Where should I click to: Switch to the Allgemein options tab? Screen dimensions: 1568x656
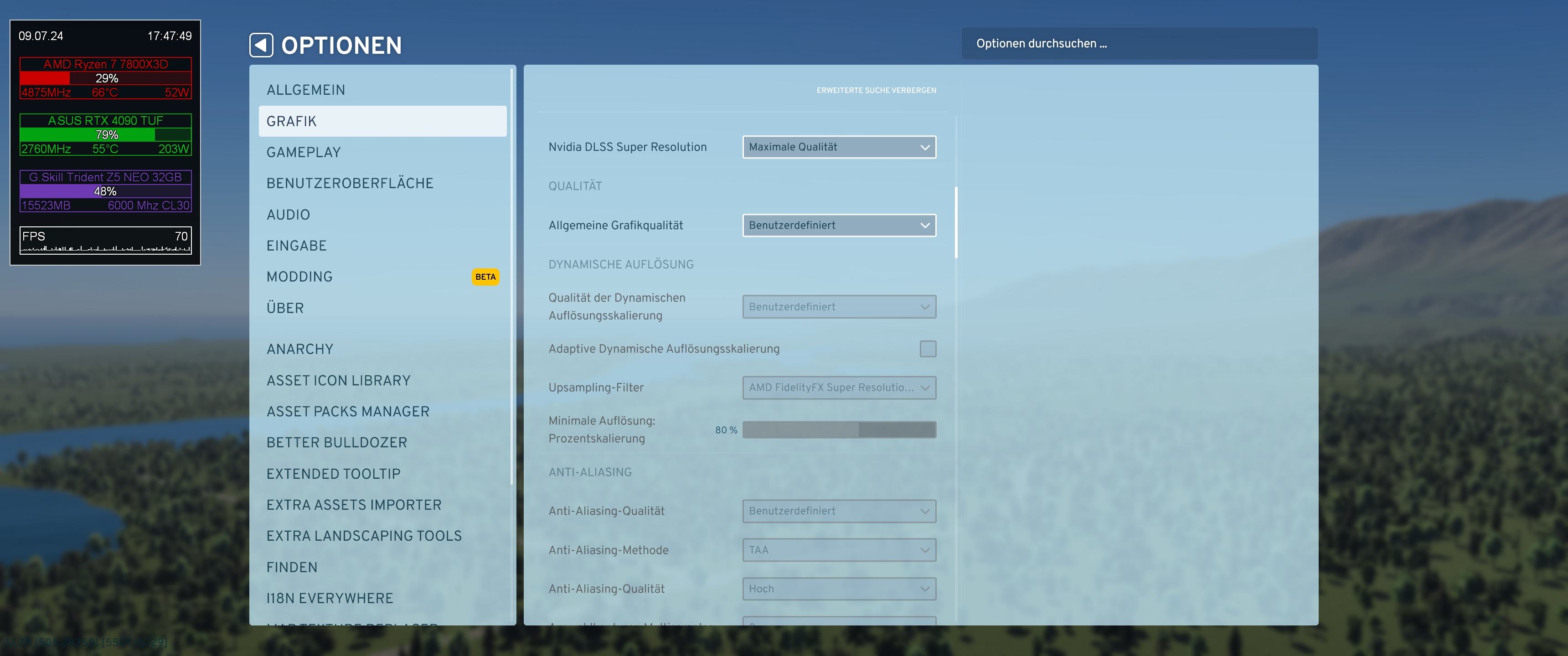[x=305, y=90]
